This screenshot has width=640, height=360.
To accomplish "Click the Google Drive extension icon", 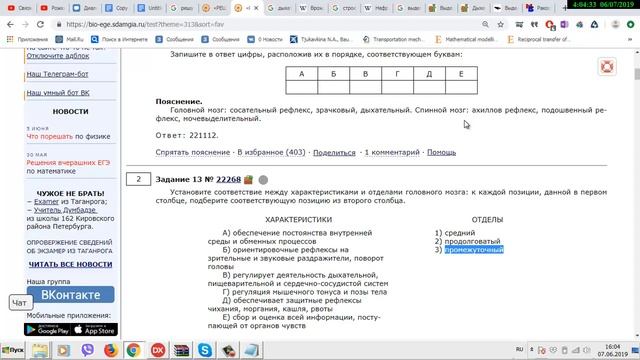I will pos(594,24).
